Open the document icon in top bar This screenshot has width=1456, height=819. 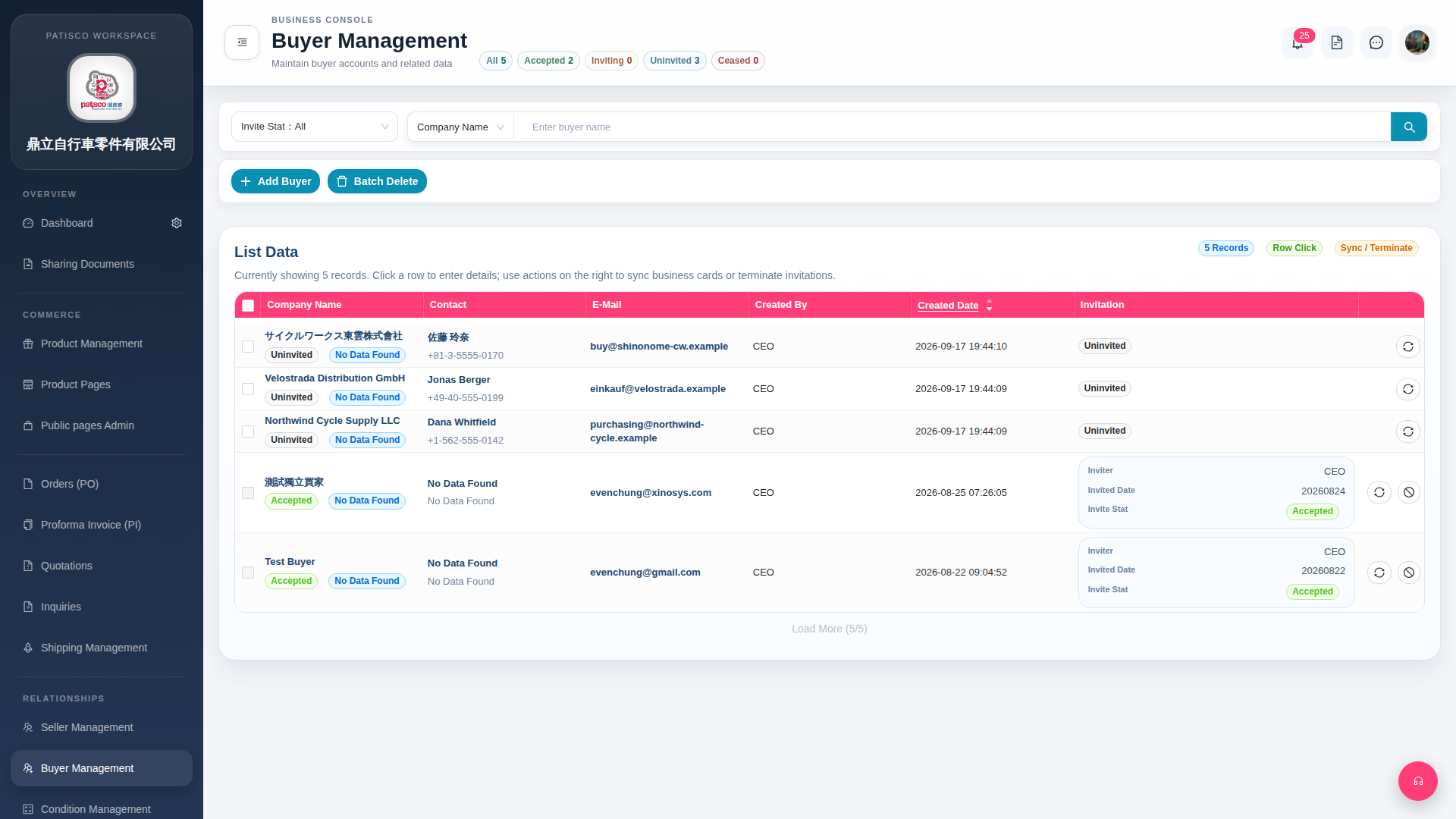(x=1337, y=42)
